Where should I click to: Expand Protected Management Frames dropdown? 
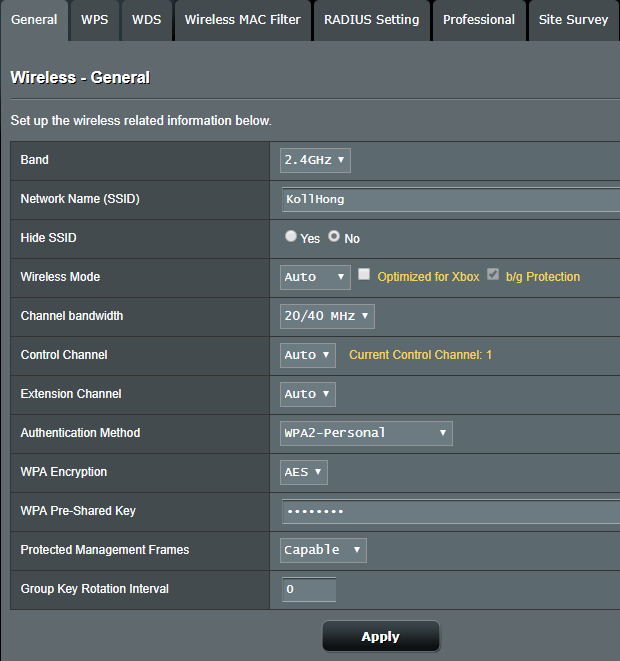323,550
